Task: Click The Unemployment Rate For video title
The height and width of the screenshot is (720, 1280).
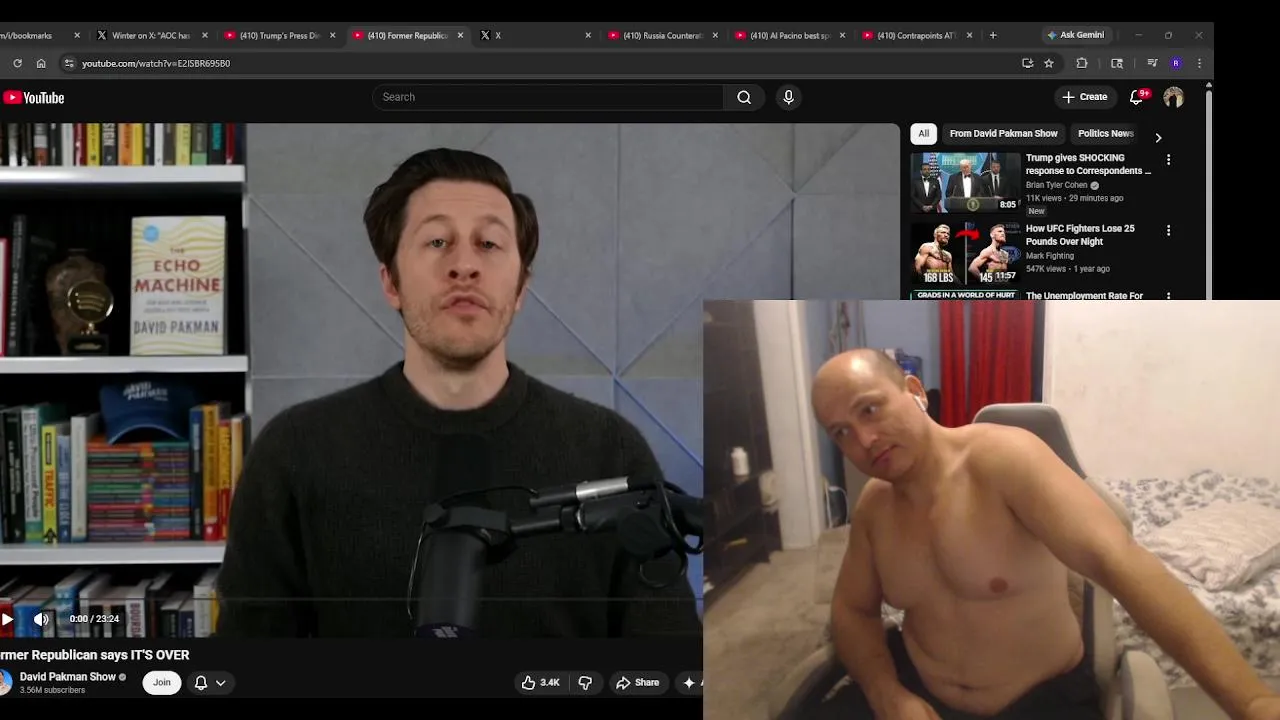Action: click(x=1084, y=296)
